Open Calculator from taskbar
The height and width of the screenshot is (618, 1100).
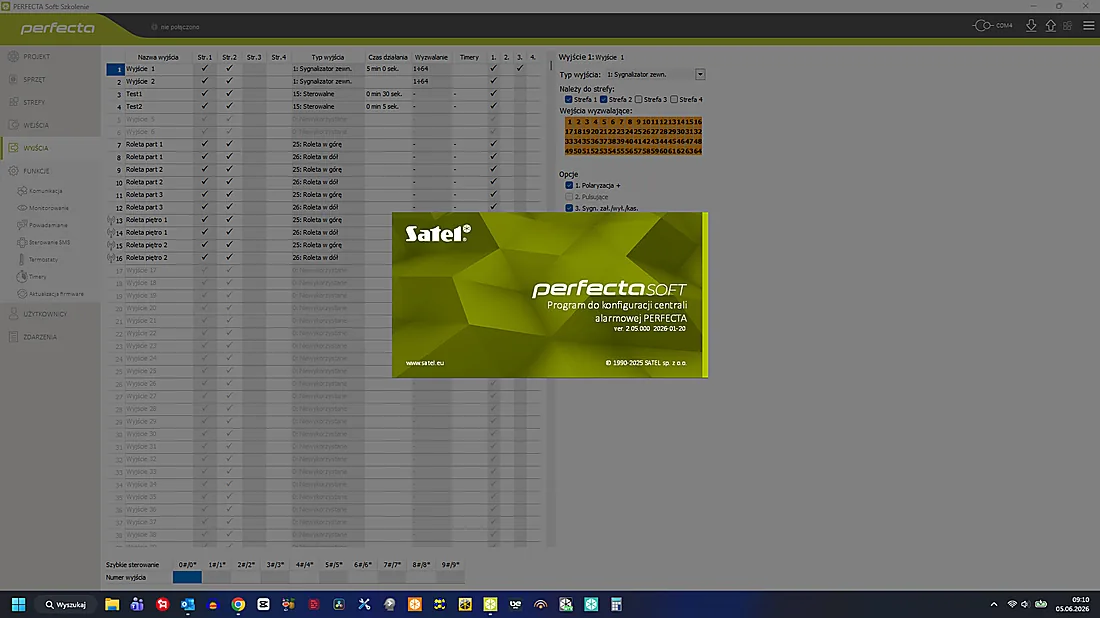click(616, 604)
